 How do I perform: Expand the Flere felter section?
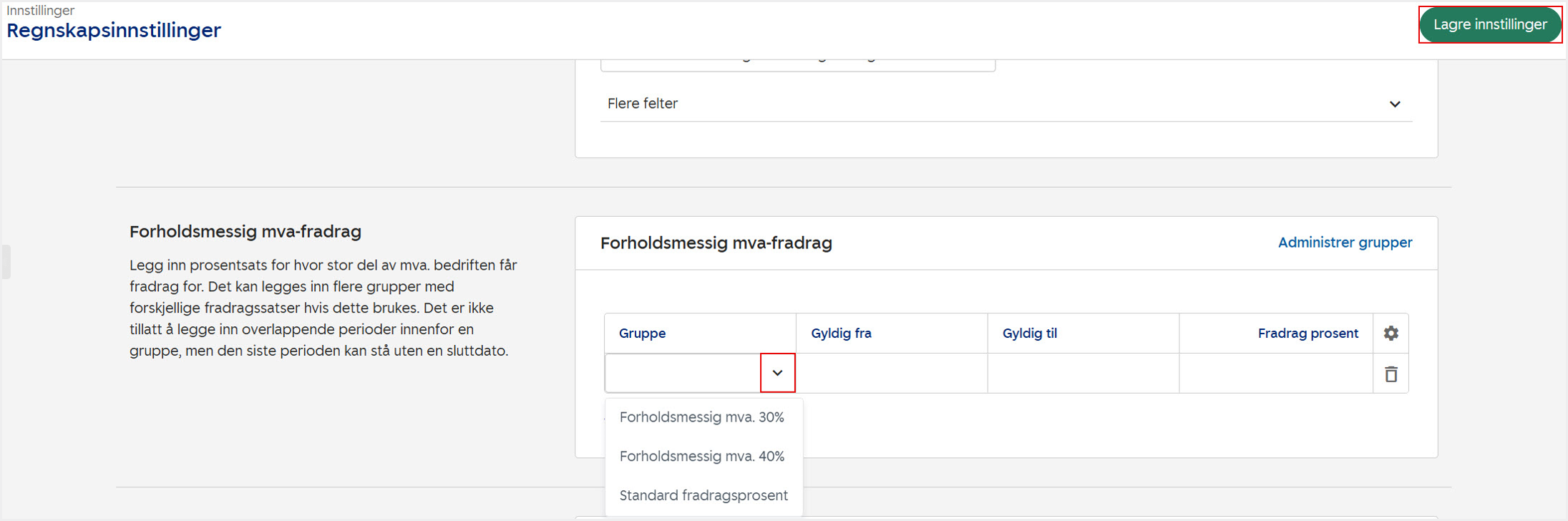pyautogui.click(x=1394, y=104)
